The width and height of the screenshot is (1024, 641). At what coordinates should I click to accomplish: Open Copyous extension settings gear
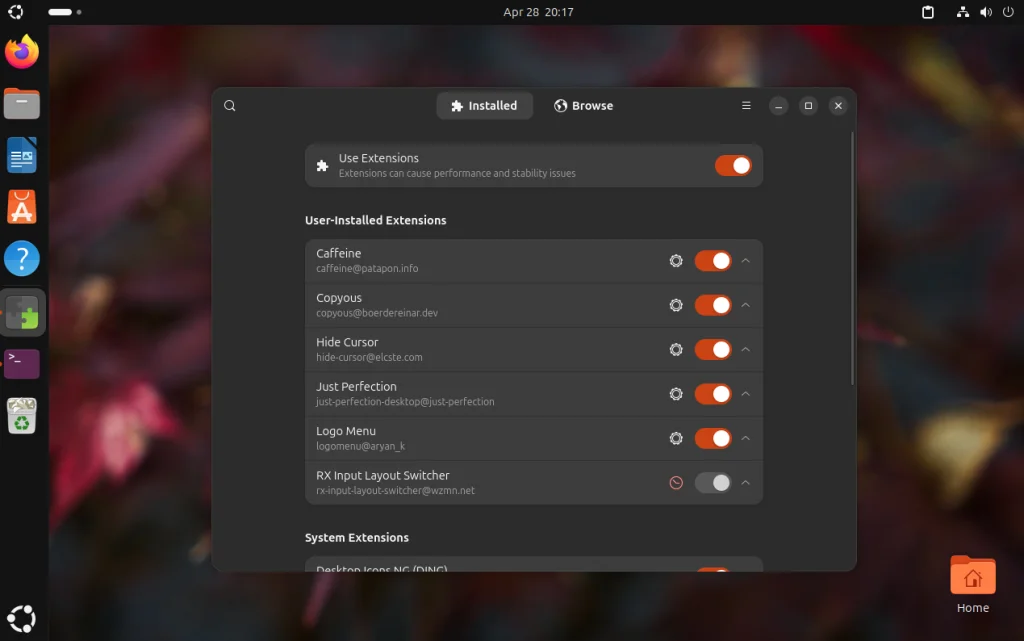click(x=676, y=305)
